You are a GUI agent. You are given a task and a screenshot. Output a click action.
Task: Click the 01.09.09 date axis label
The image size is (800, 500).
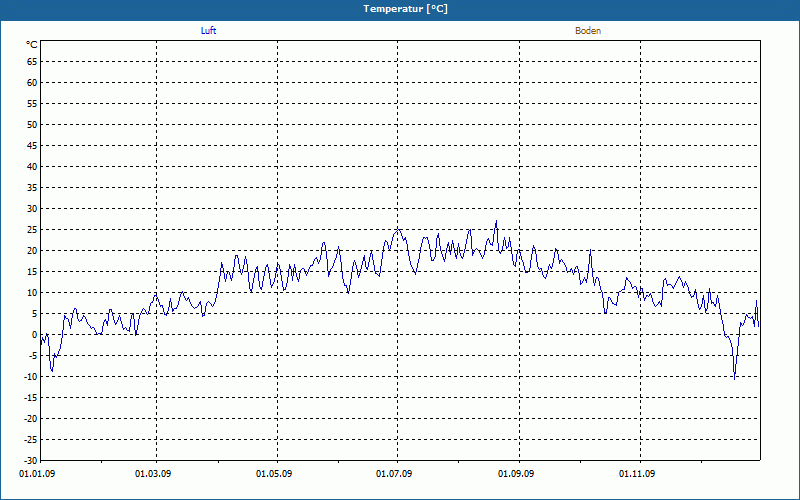coord(516,474)
